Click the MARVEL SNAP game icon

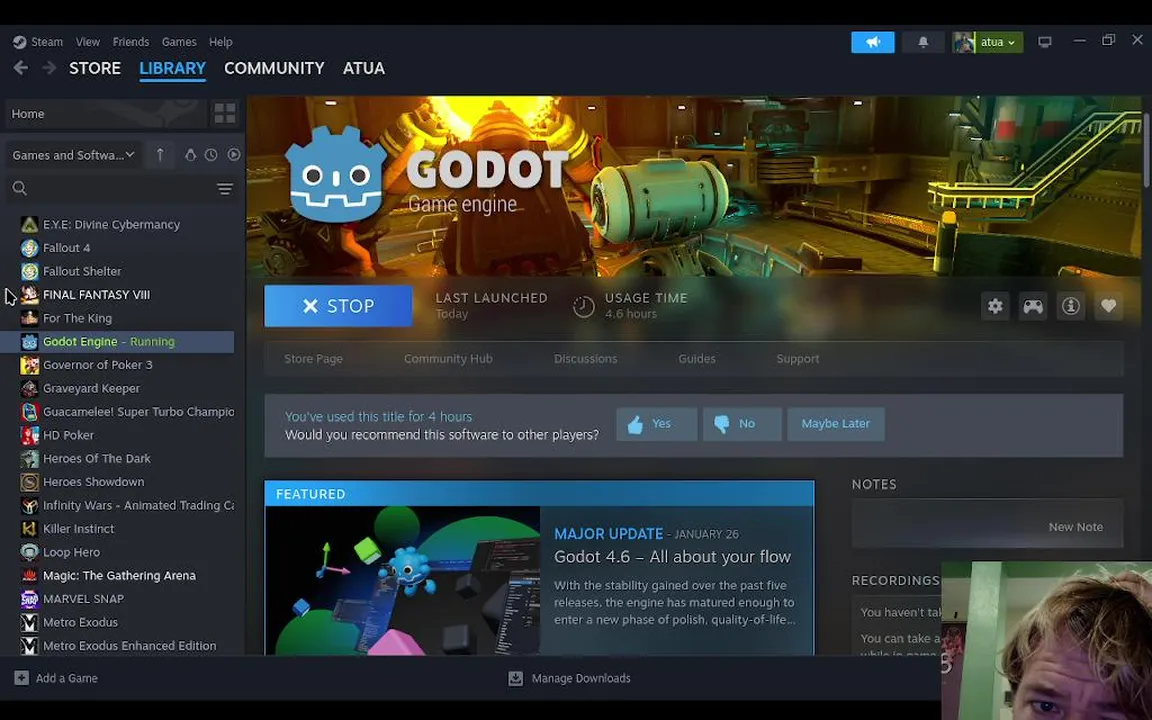29,599
